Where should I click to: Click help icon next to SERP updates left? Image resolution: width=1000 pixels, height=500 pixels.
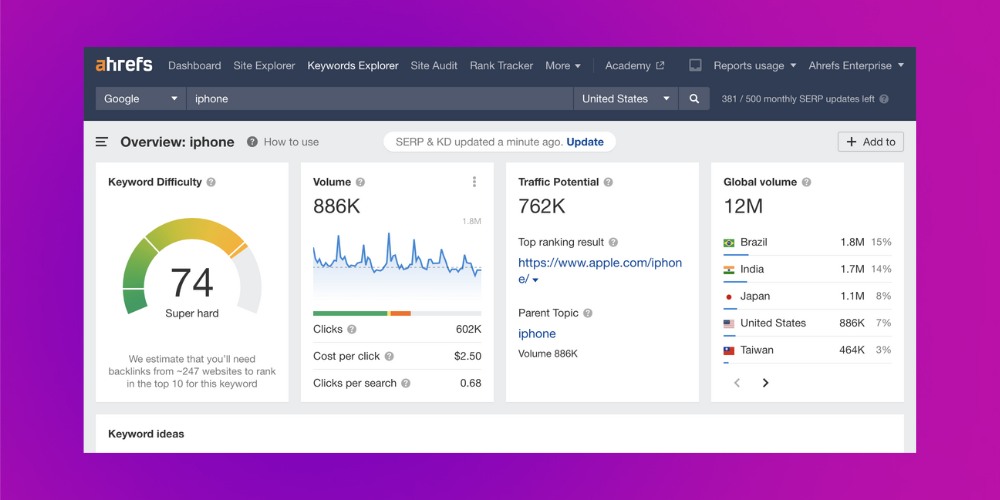tap(884, 99)
